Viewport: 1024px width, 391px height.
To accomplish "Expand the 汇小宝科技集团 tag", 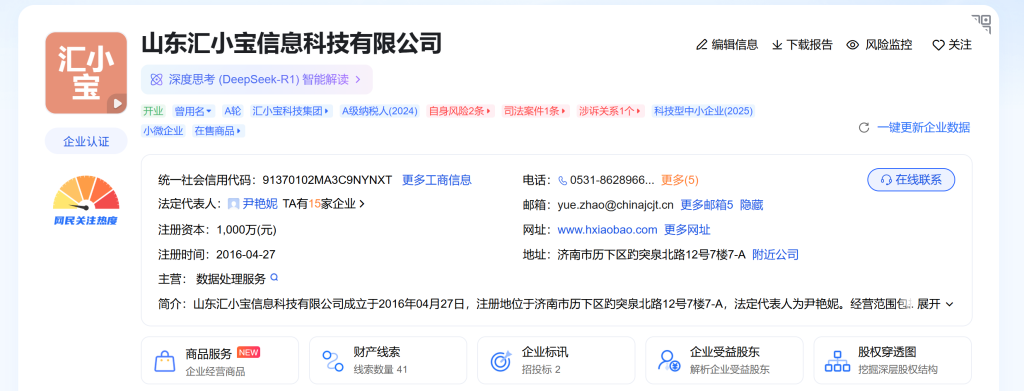I will tap(292, 111).
